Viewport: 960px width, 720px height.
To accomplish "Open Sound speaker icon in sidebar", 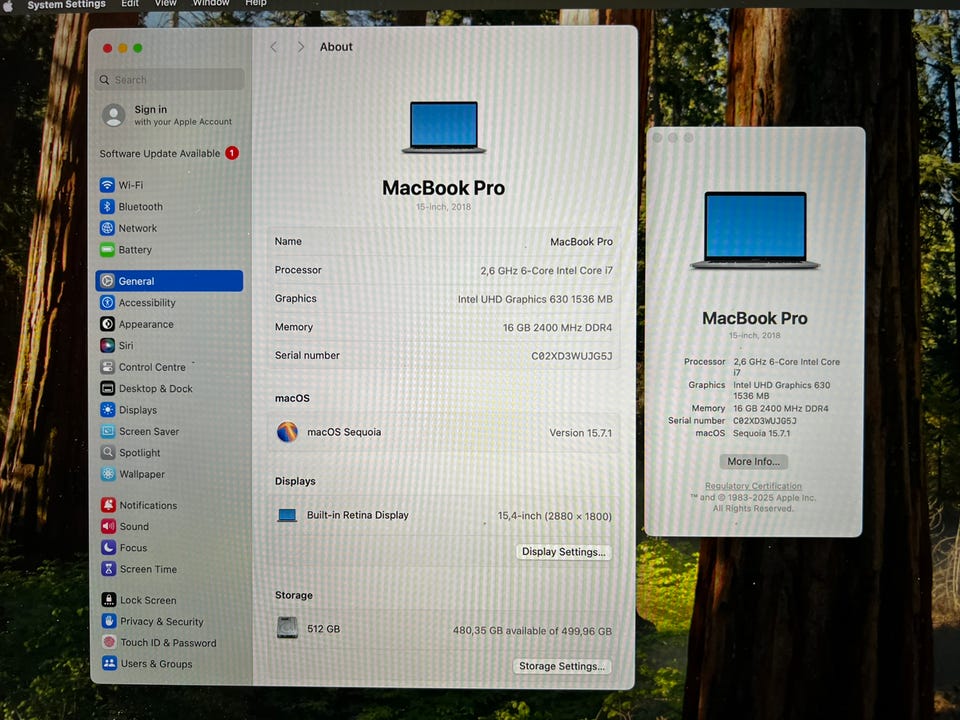I will (108, 526).
